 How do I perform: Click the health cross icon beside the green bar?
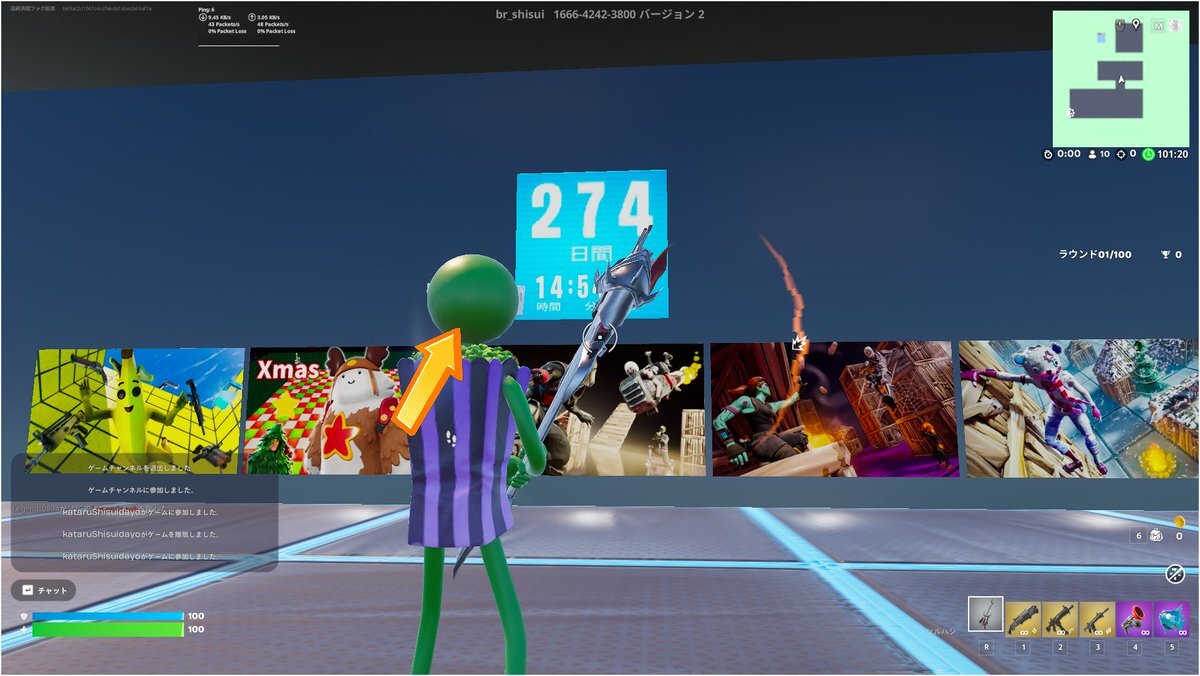click(x=24, y=630)
